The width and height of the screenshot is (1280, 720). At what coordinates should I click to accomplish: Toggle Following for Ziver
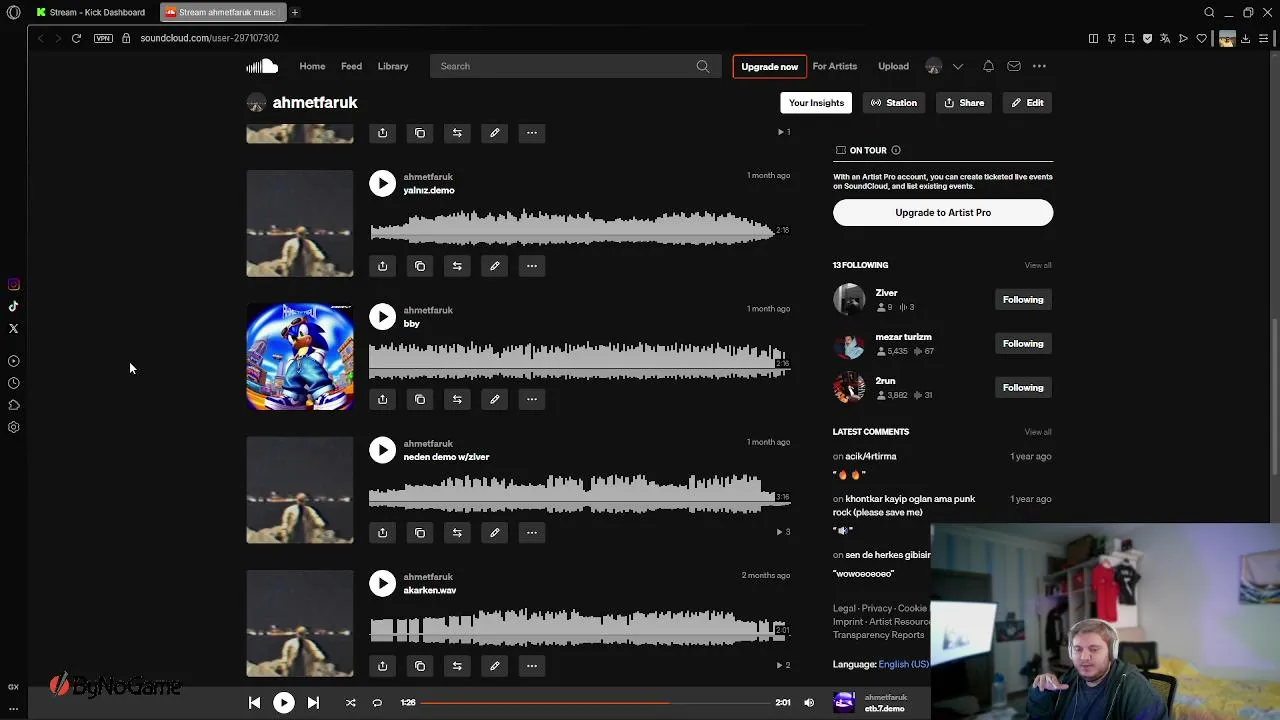point(1023,299)
